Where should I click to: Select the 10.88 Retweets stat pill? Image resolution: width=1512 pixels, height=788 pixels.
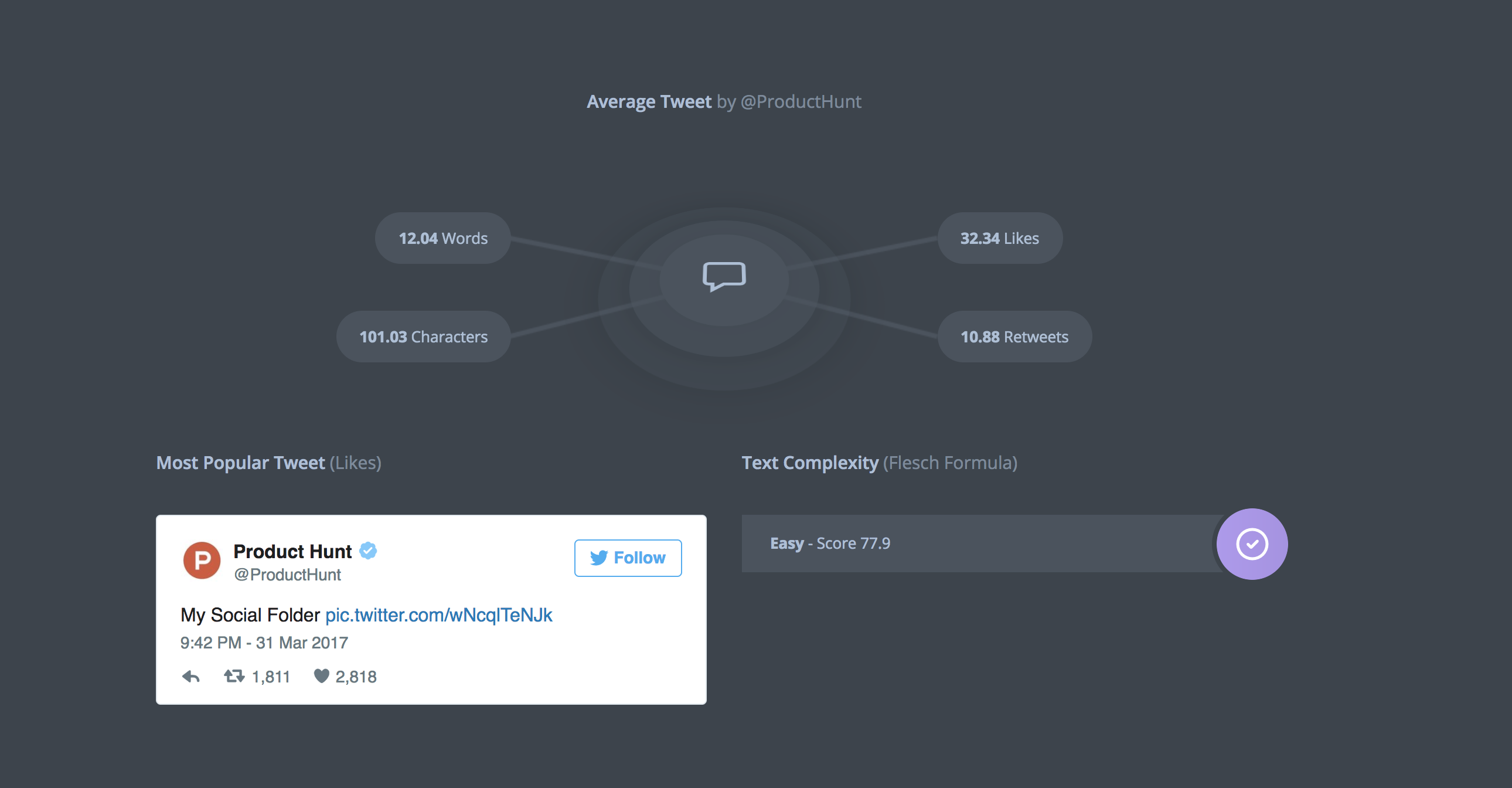pyautogui.click(x=1015, y=337)
